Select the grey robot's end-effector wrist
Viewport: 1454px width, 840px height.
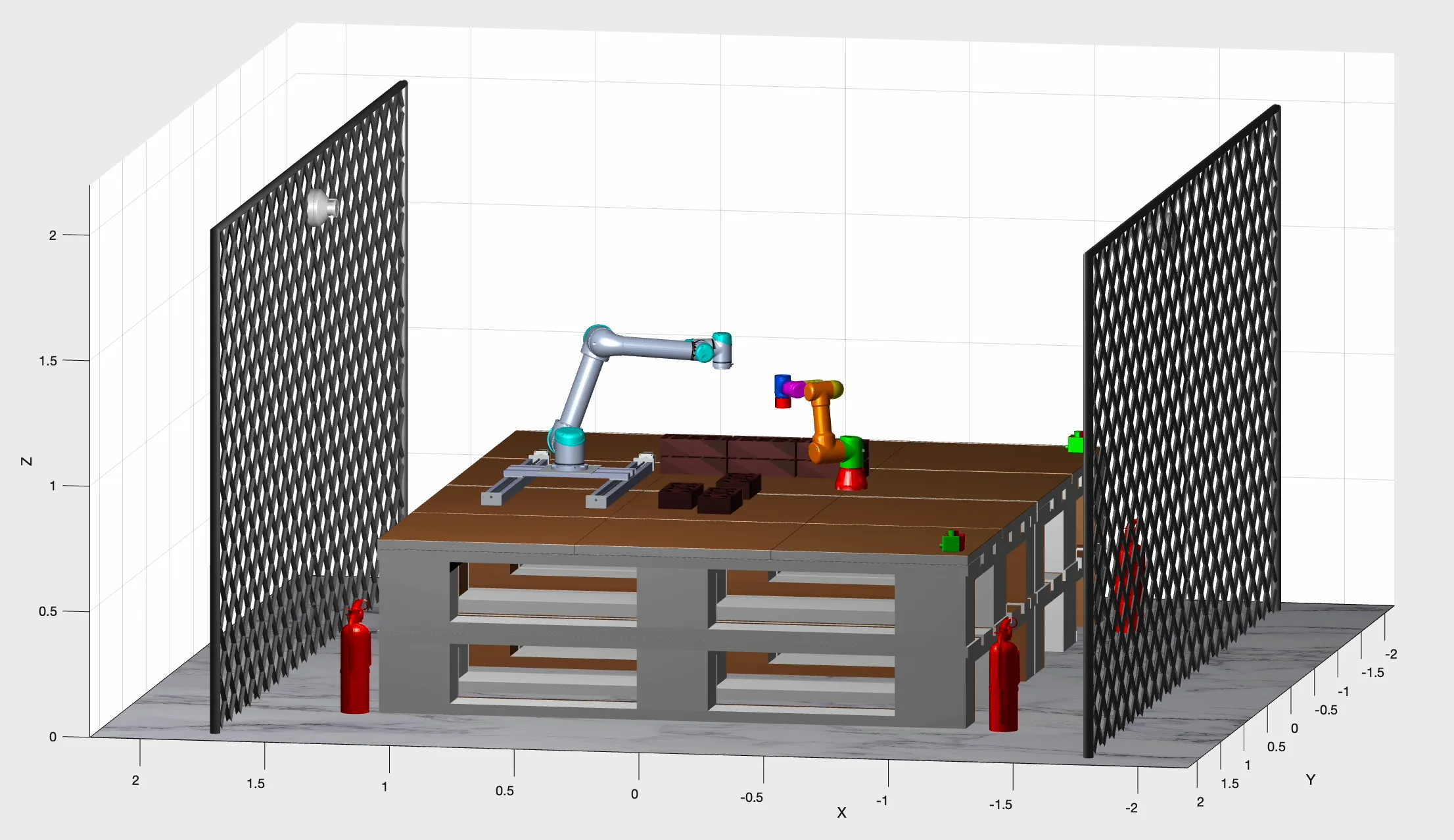(721, 350)
